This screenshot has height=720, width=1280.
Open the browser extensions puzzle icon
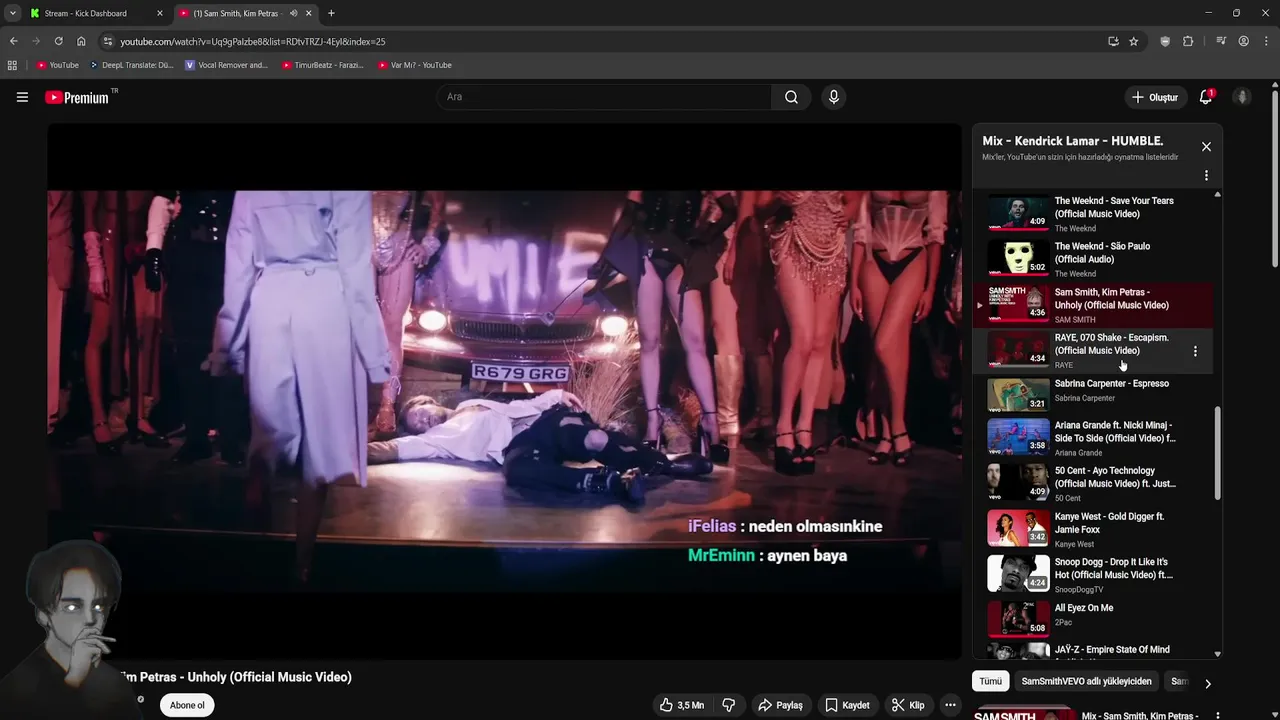click(1188, 41)
